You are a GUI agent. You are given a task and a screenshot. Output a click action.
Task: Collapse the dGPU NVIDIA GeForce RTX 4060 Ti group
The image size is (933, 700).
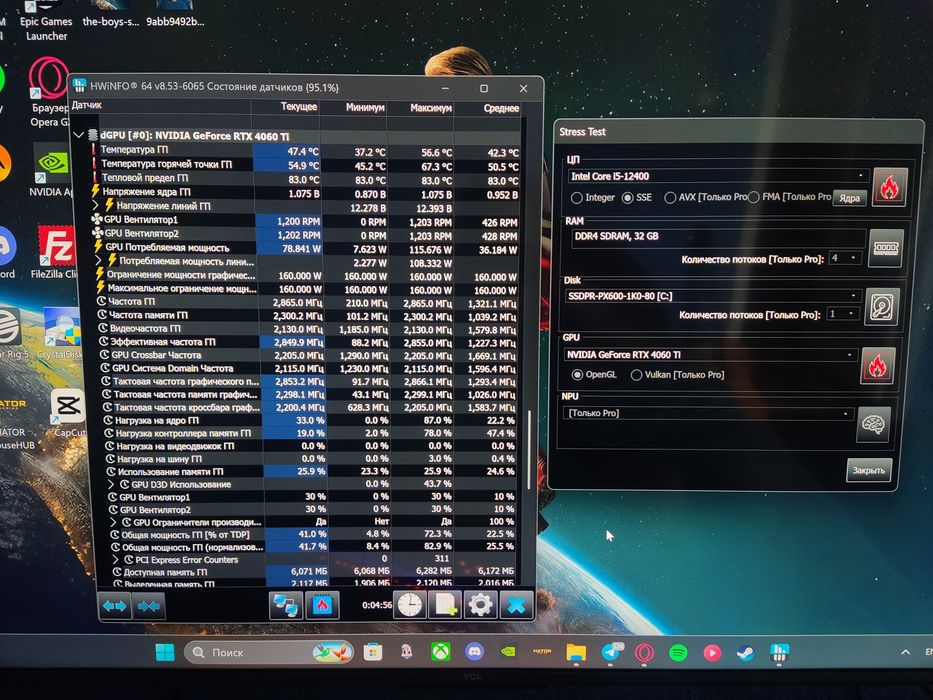(79, 135)
